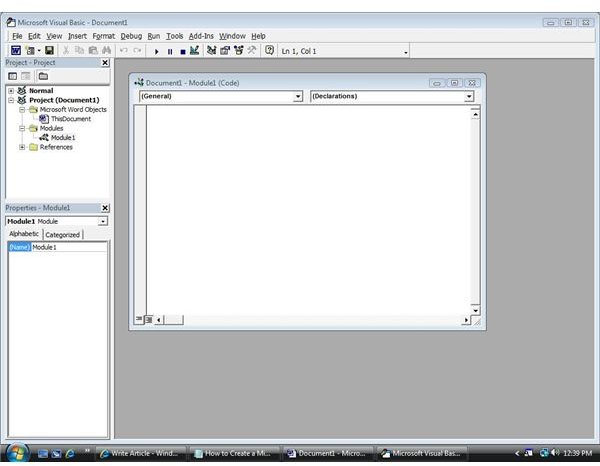The width and height of the screenshot is (600, 466).
Task: Collapse the Microsoft Word Objects folder
Action: click(22, 109)
